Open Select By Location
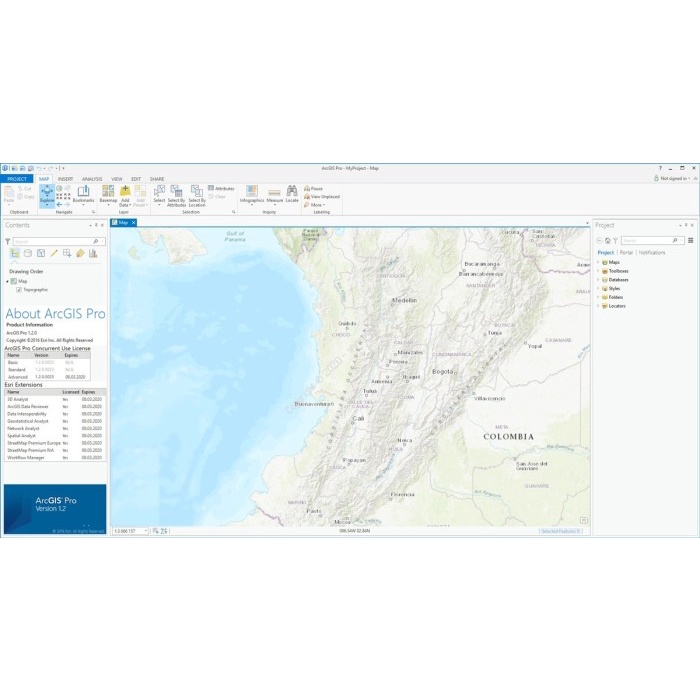The width and height of the screenshot is (700, 700). (197, 195)
